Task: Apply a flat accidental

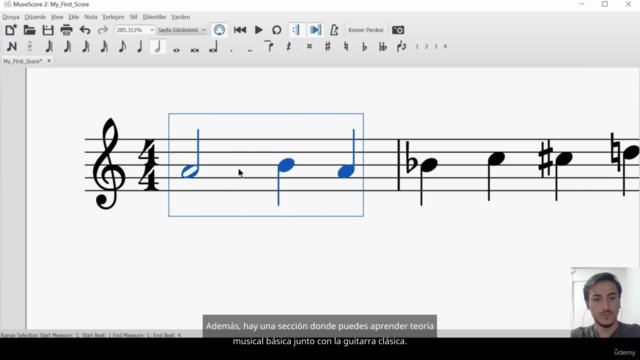Action: coord(364,47)
